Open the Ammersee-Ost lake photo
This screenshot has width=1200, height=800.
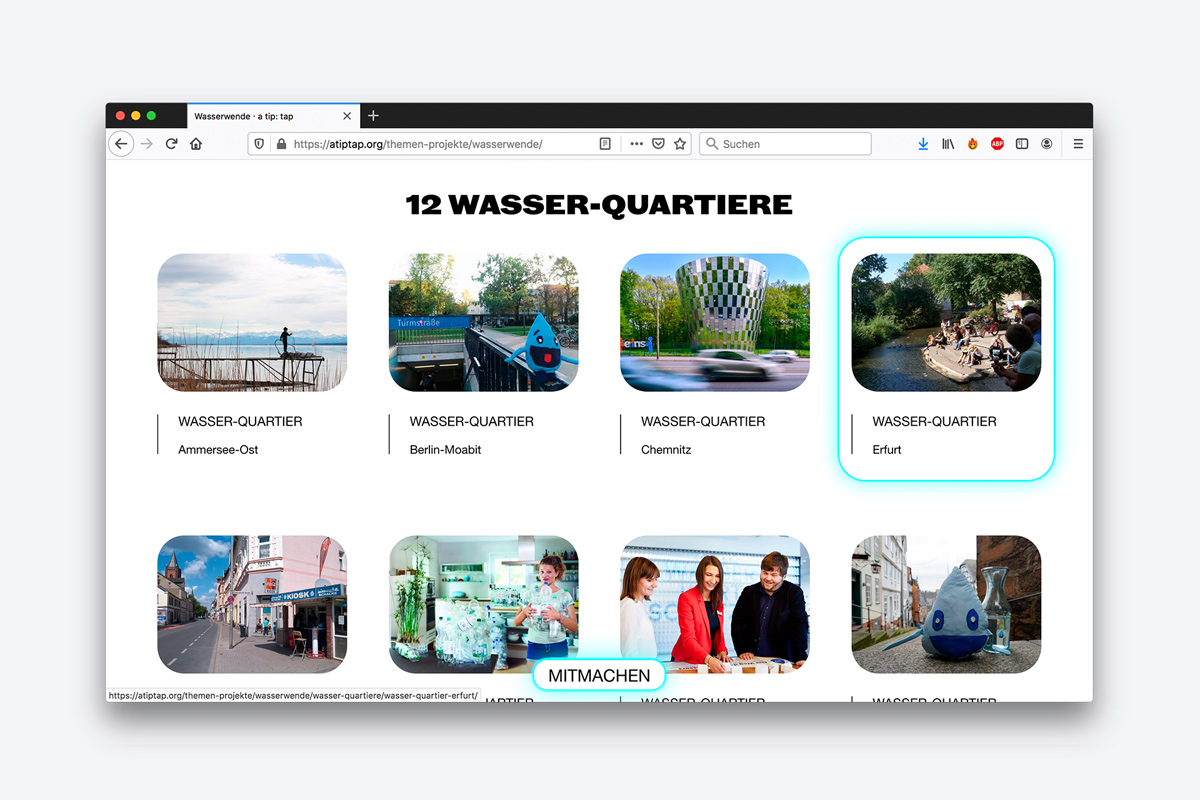pyautogui.click(x=252, y=322)
